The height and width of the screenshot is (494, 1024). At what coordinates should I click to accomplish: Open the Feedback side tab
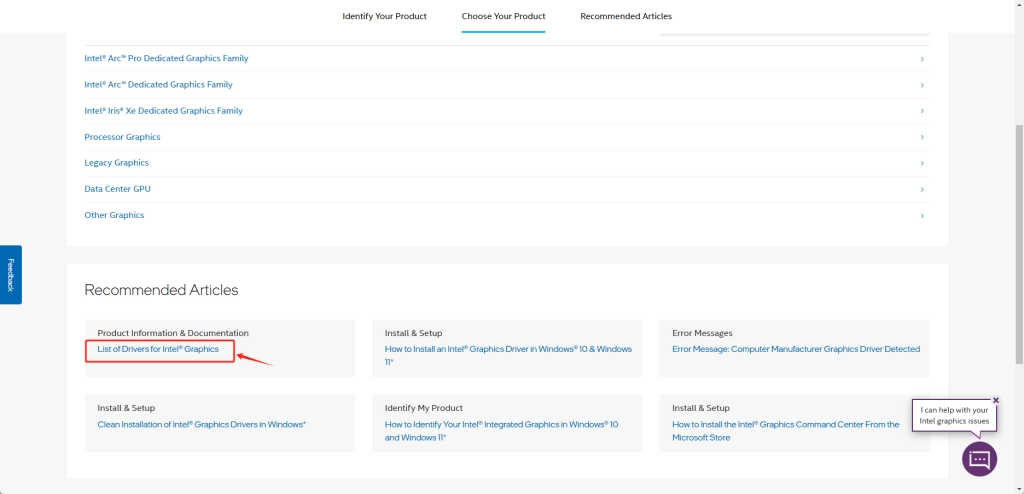[x=10, y=274]
